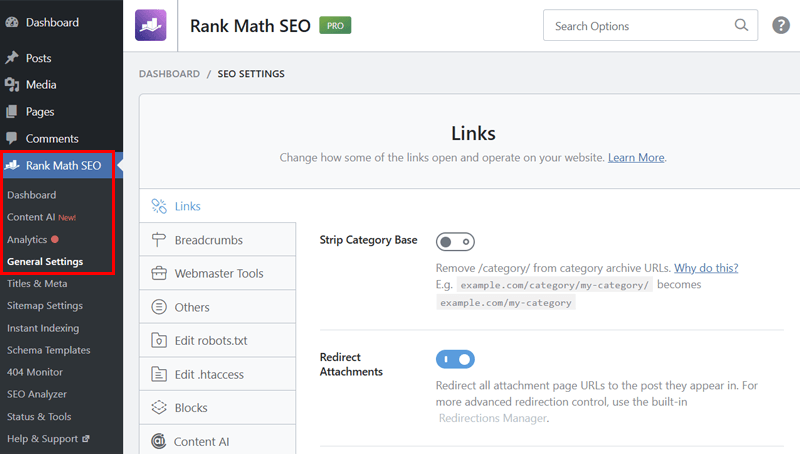Screen dimensions: 800x454
Task: Open Instant Indexing submenu item
Action: coord(43,328)
